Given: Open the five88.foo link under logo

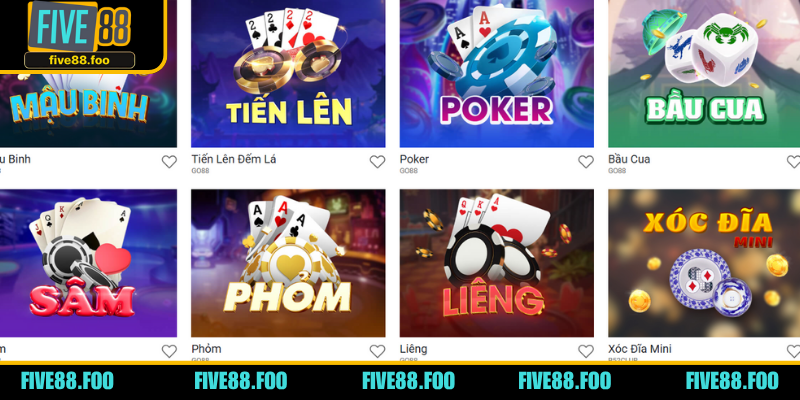Looking at the screenshot, I should [x=80, y=60].
